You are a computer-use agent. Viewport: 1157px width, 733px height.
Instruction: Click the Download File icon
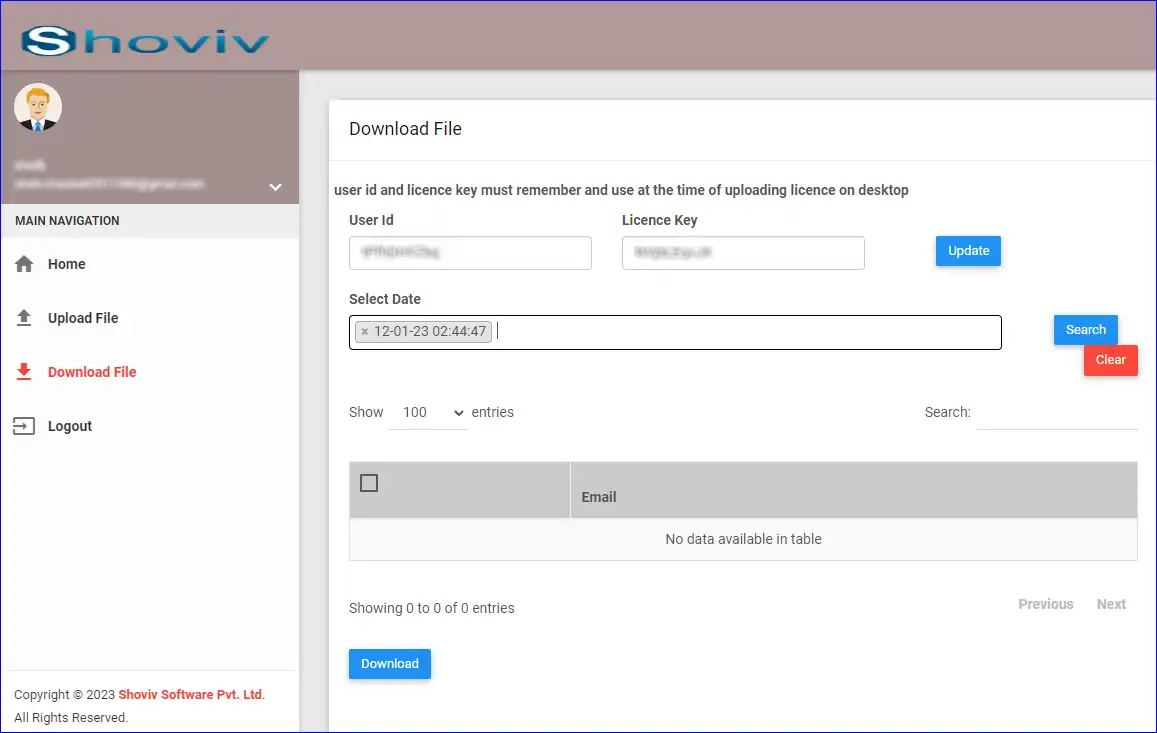[25, 371]
